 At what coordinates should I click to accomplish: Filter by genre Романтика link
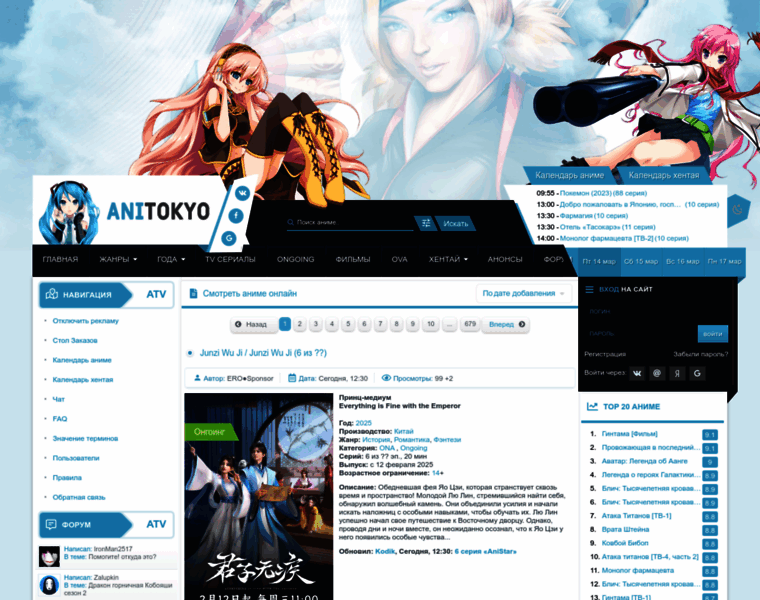pyautogui.click(x=412, y=440)
